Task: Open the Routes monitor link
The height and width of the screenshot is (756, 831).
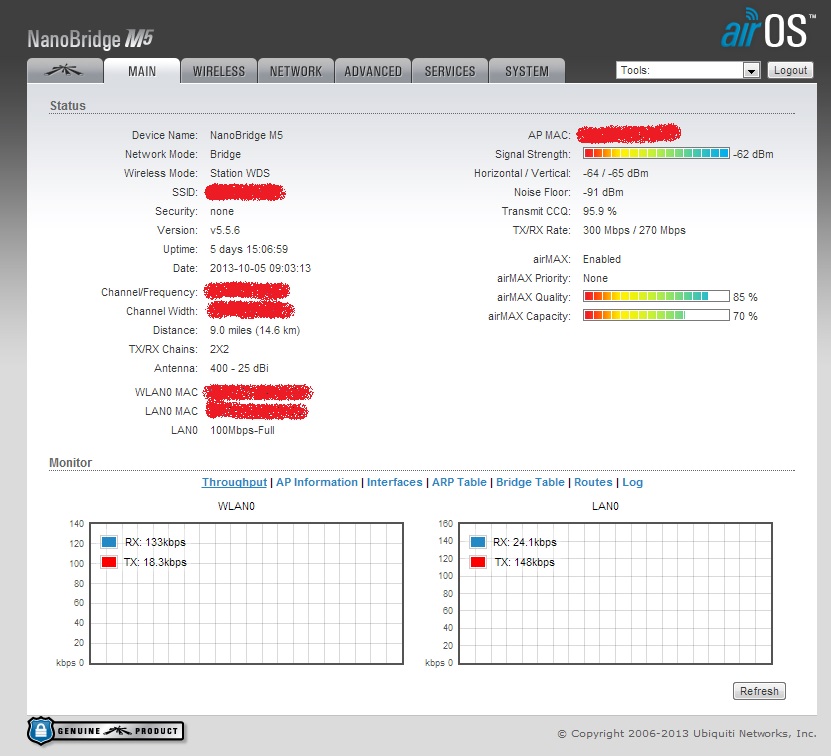Action: (x=593, y=482)
